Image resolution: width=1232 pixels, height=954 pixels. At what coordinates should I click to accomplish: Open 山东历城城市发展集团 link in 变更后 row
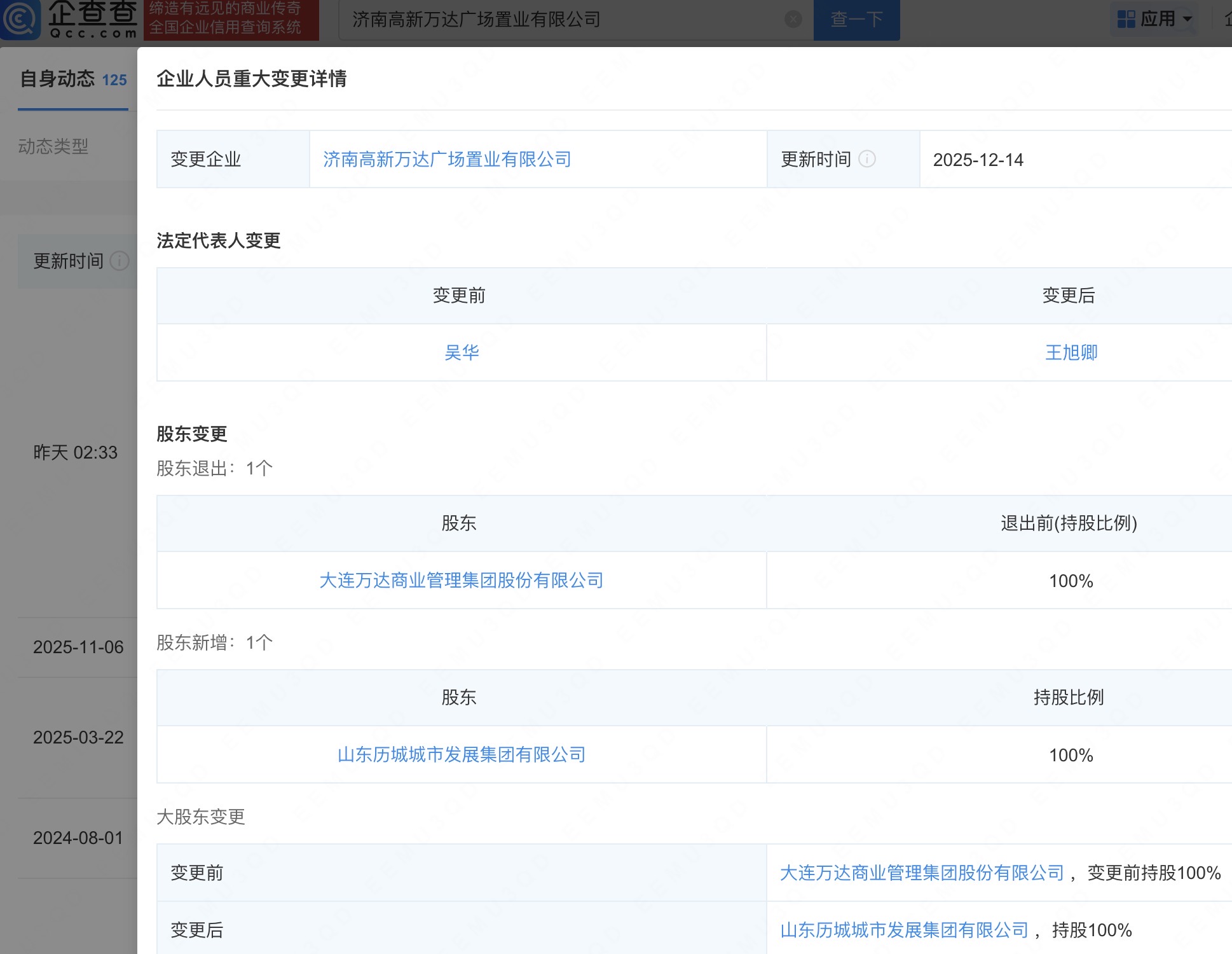pyautogui.click(x=904, y=930)
